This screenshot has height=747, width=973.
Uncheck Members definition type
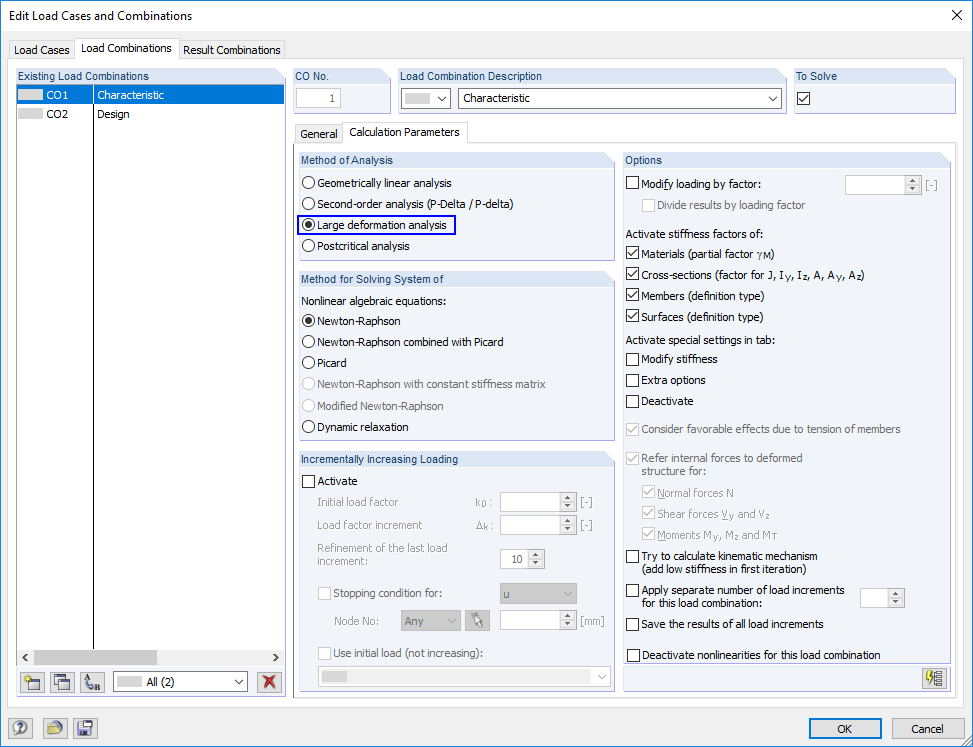[x=632, y=295]
